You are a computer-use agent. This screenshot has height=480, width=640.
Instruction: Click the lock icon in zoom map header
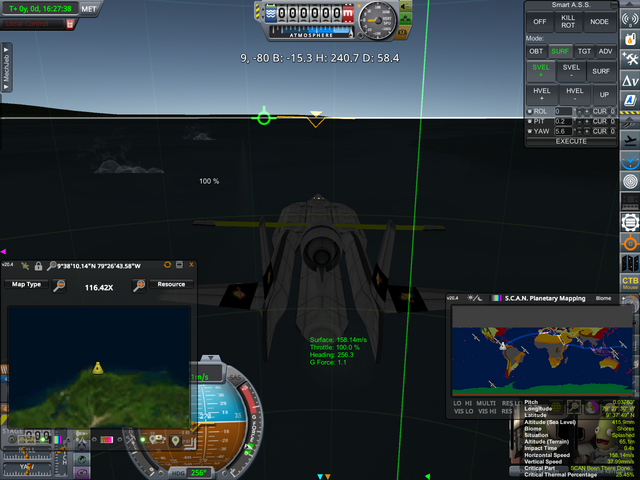click(38, 266)
